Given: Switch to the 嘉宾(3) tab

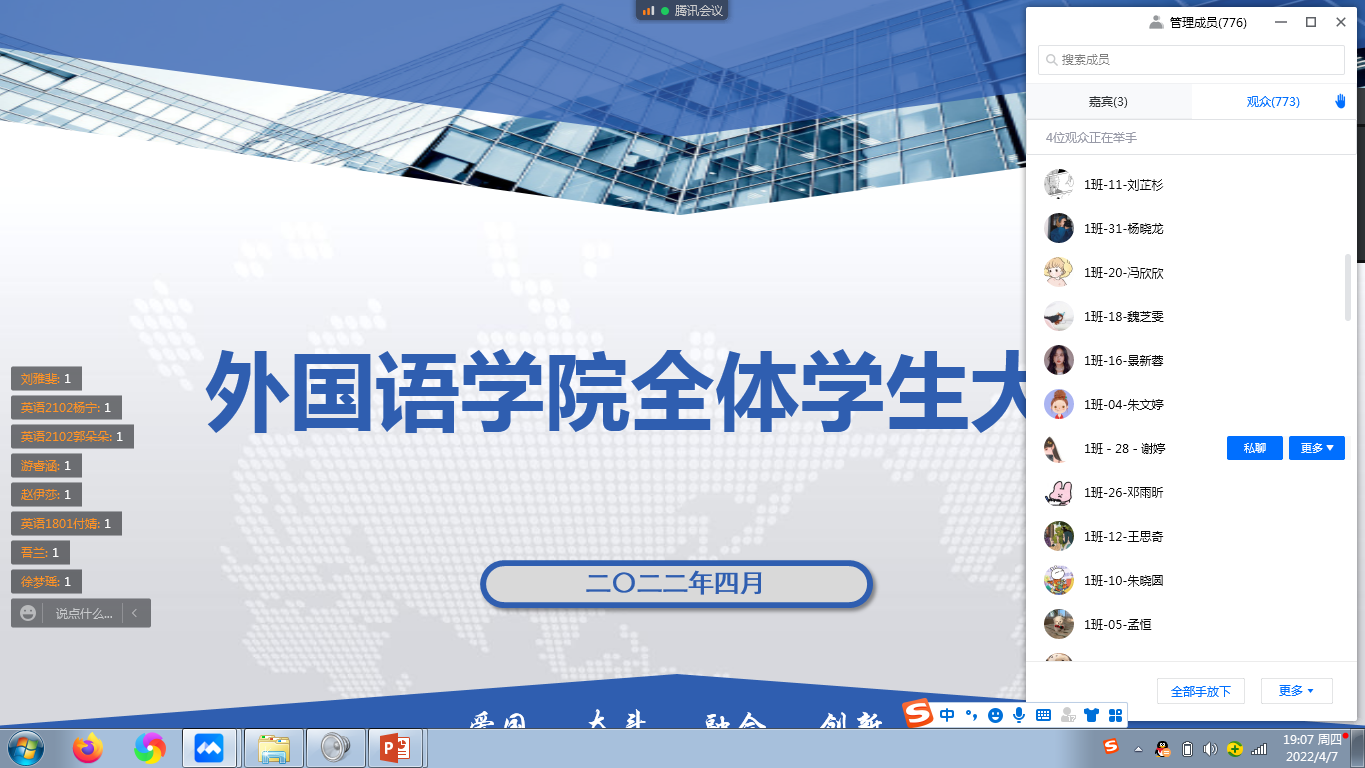Looking at the screenshot, I should tap(1108, 102).
